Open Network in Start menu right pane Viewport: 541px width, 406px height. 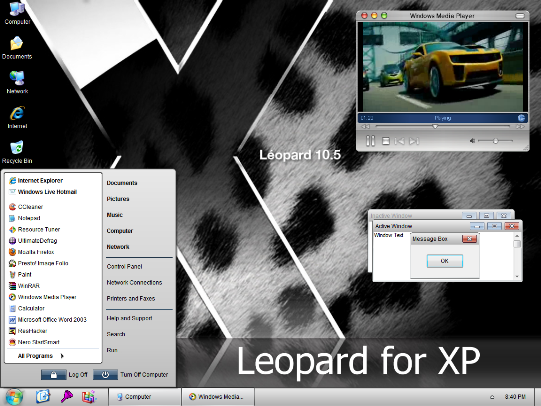[x=118, y=247]
